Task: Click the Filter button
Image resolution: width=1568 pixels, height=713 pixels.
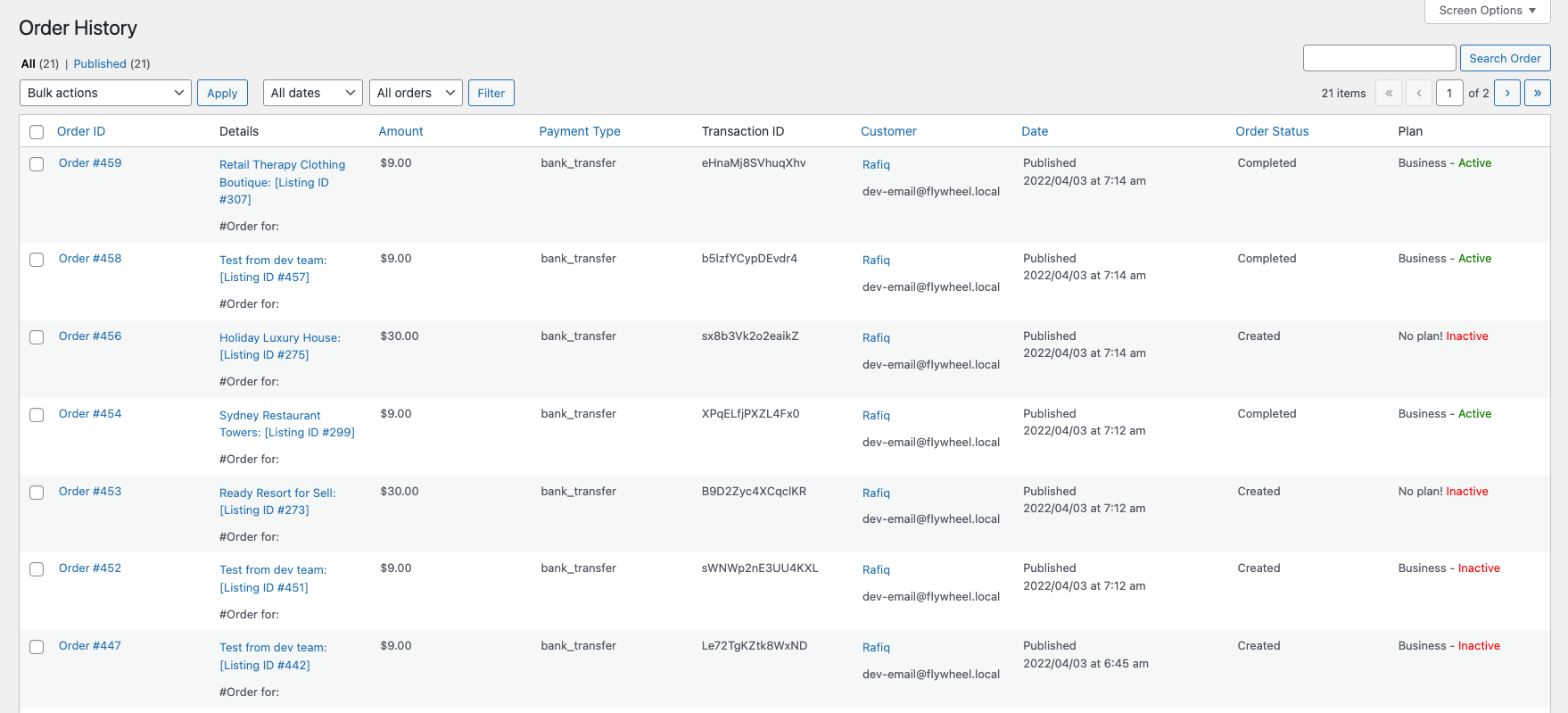Action: click(491, 93)
